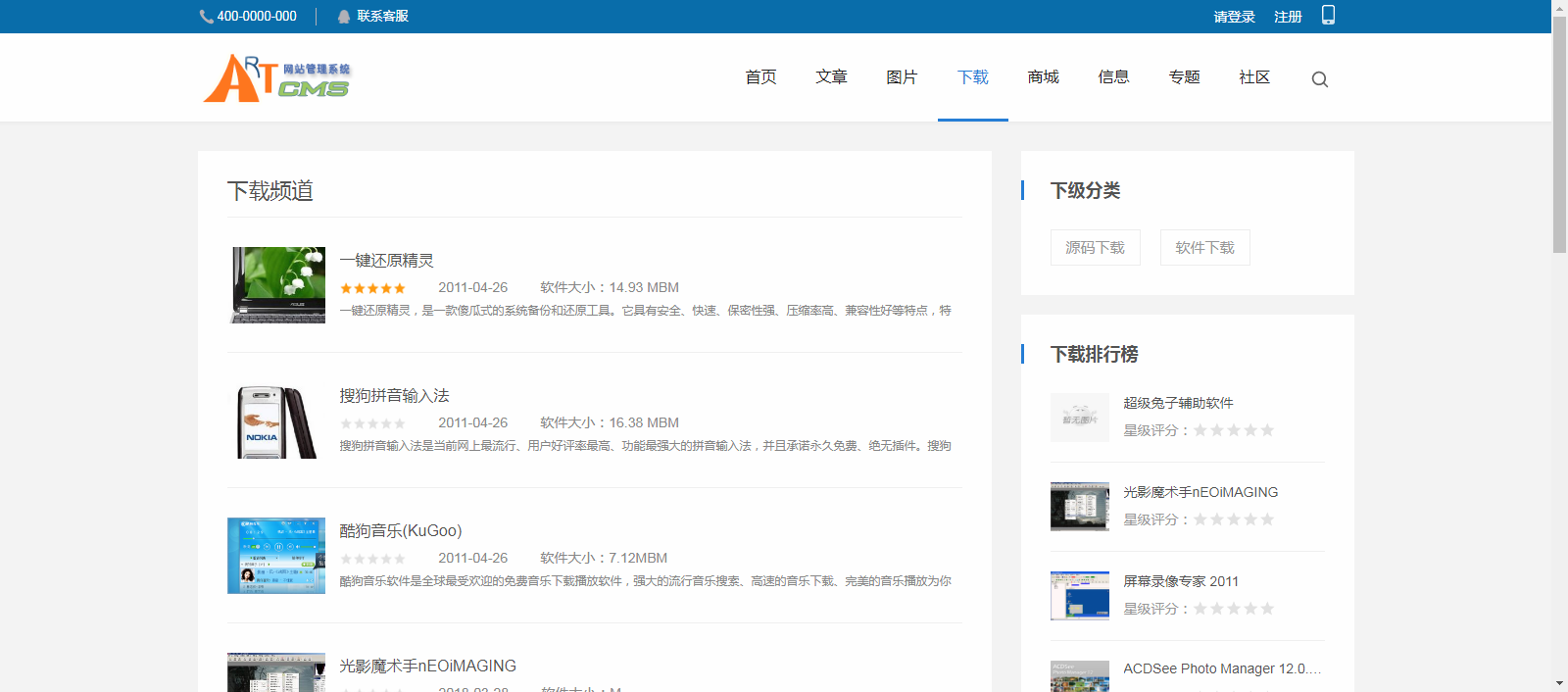
Task: Open the 软件下载 category button
Action: (1205, 247)
